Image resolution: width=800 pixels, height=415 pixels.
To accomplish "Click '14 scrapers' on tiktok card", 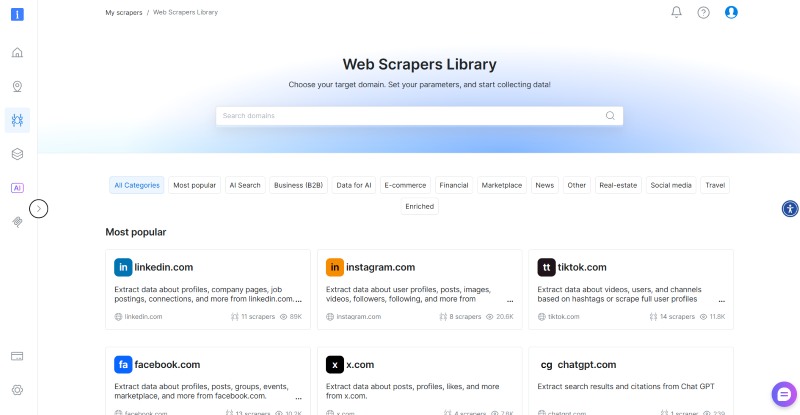I will 677,316.
